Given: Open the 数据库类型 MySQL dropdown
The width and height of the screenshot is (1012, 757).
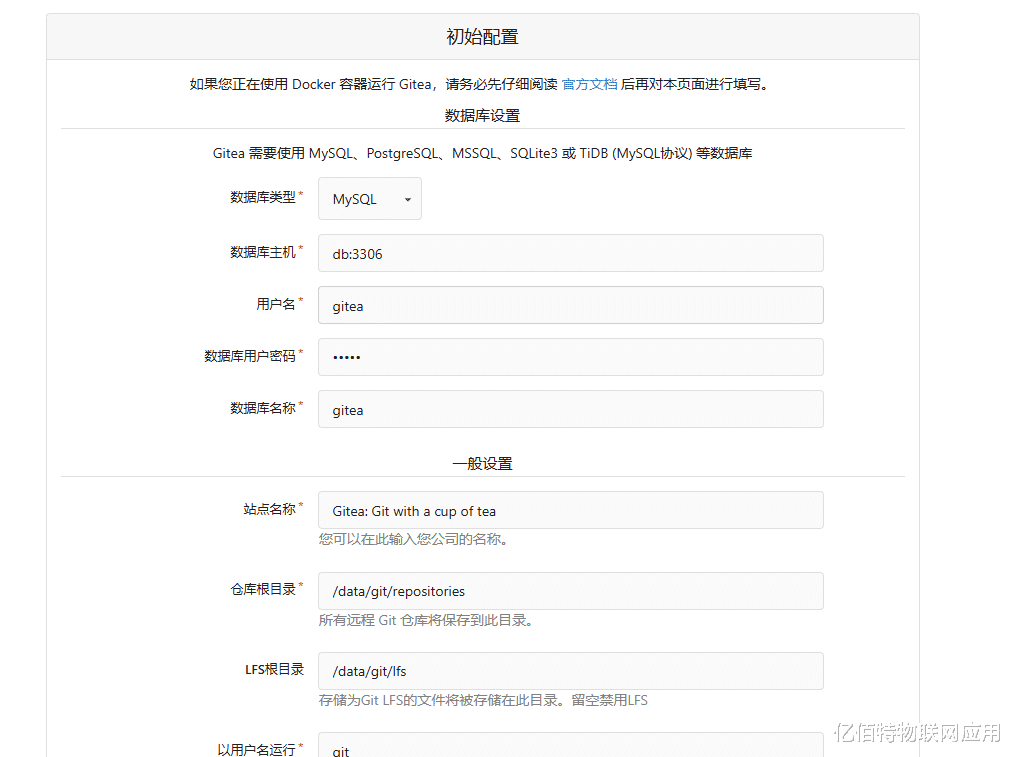Looking at the screenshot, I should coord(370,199).
